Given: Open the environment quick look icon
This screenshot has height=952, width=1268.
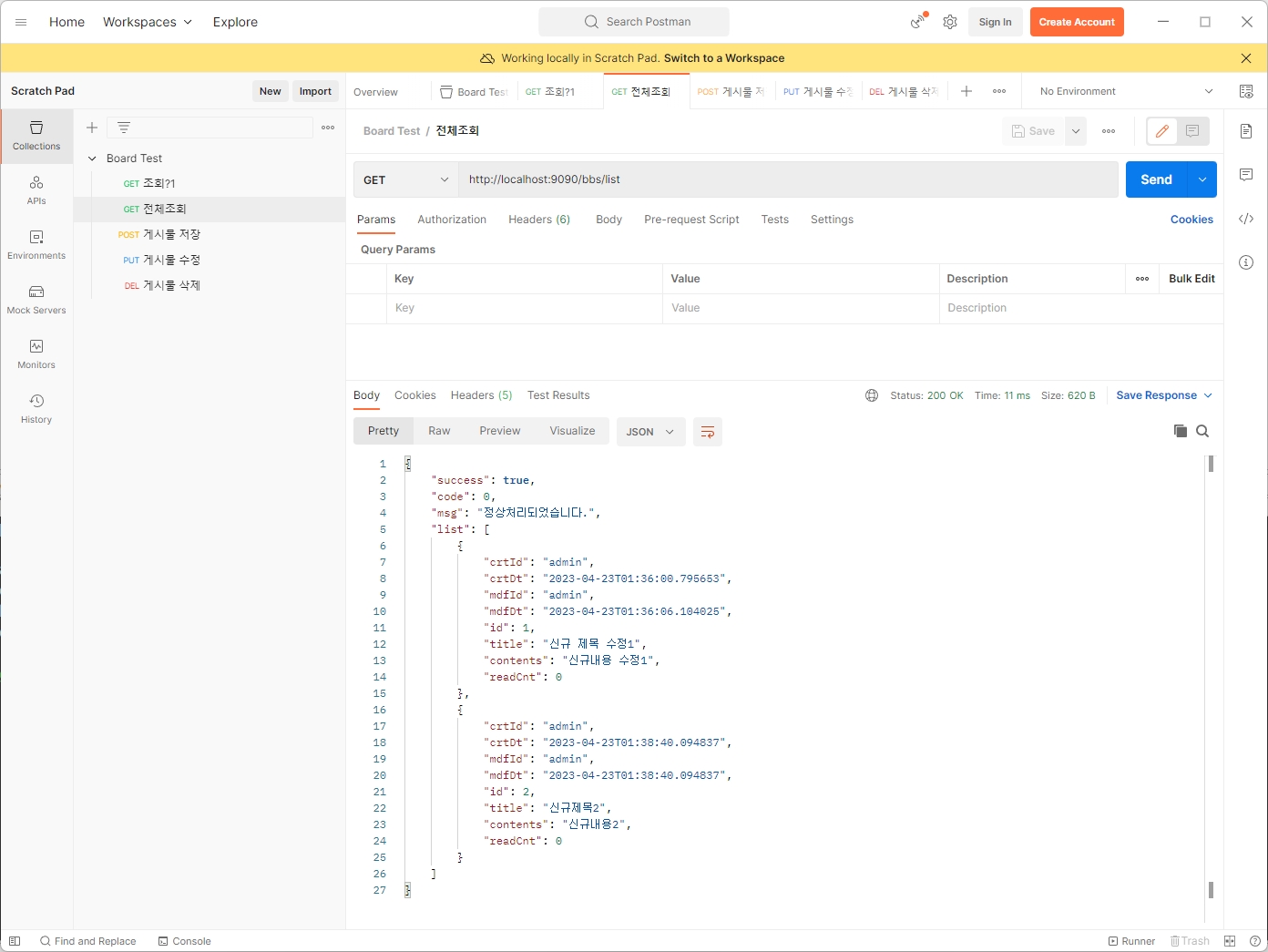Looking at the screenshot, I should pyautogui.click(x=1246, y=91).
